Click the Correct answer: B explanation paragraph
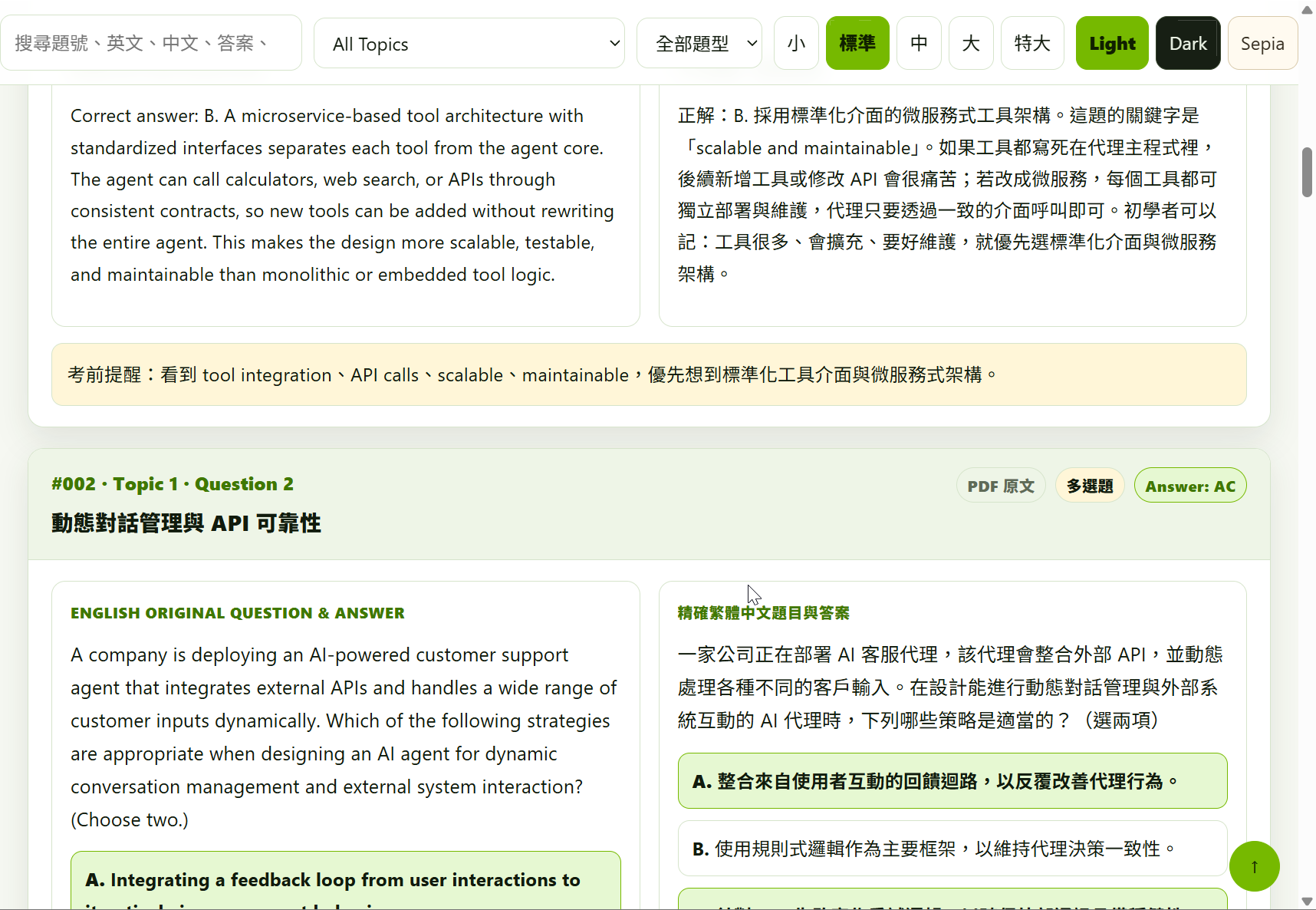 [343, 195]
